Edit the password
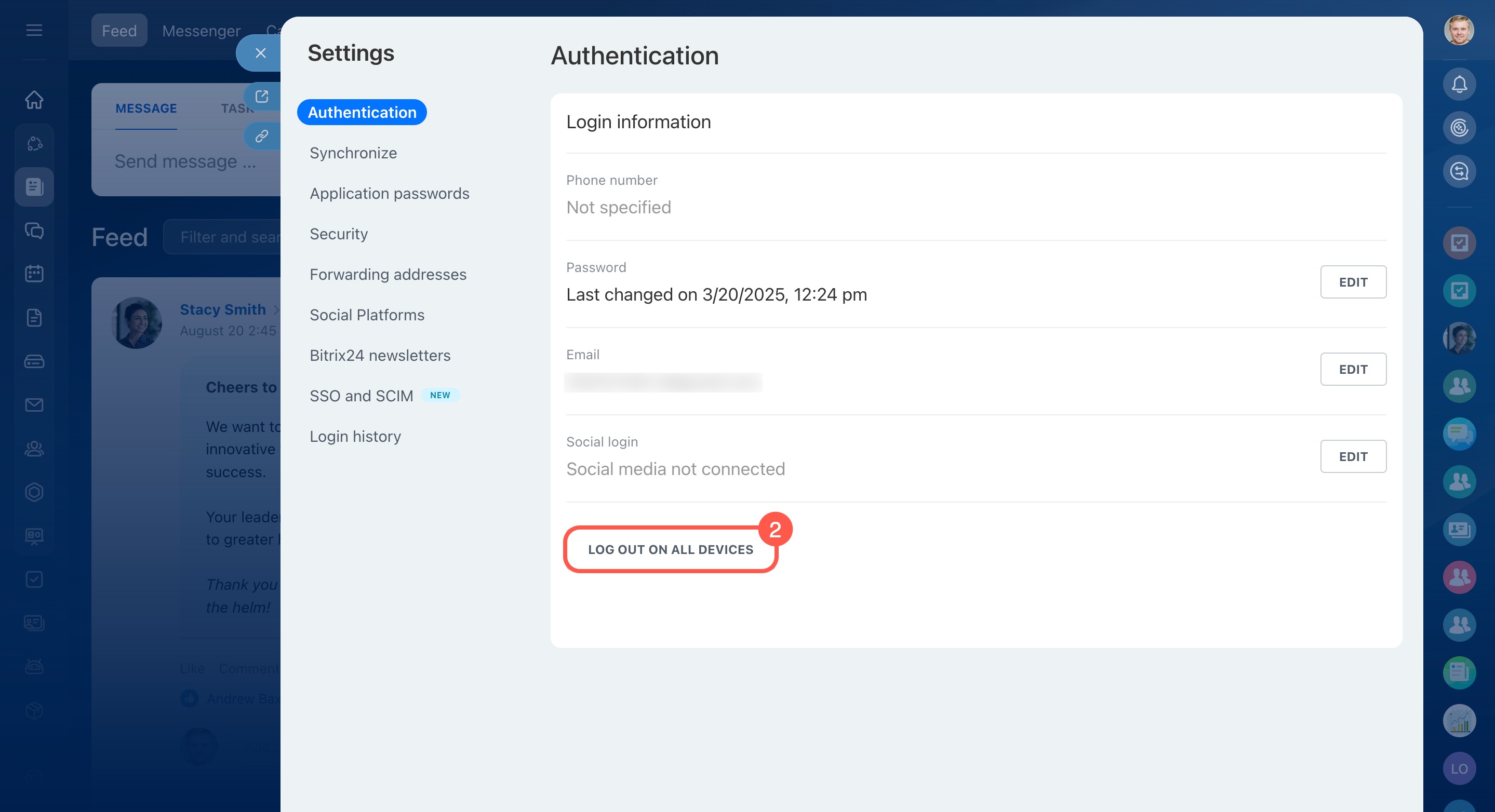This screenshot has width=1495, height=812. (1352, 282)
